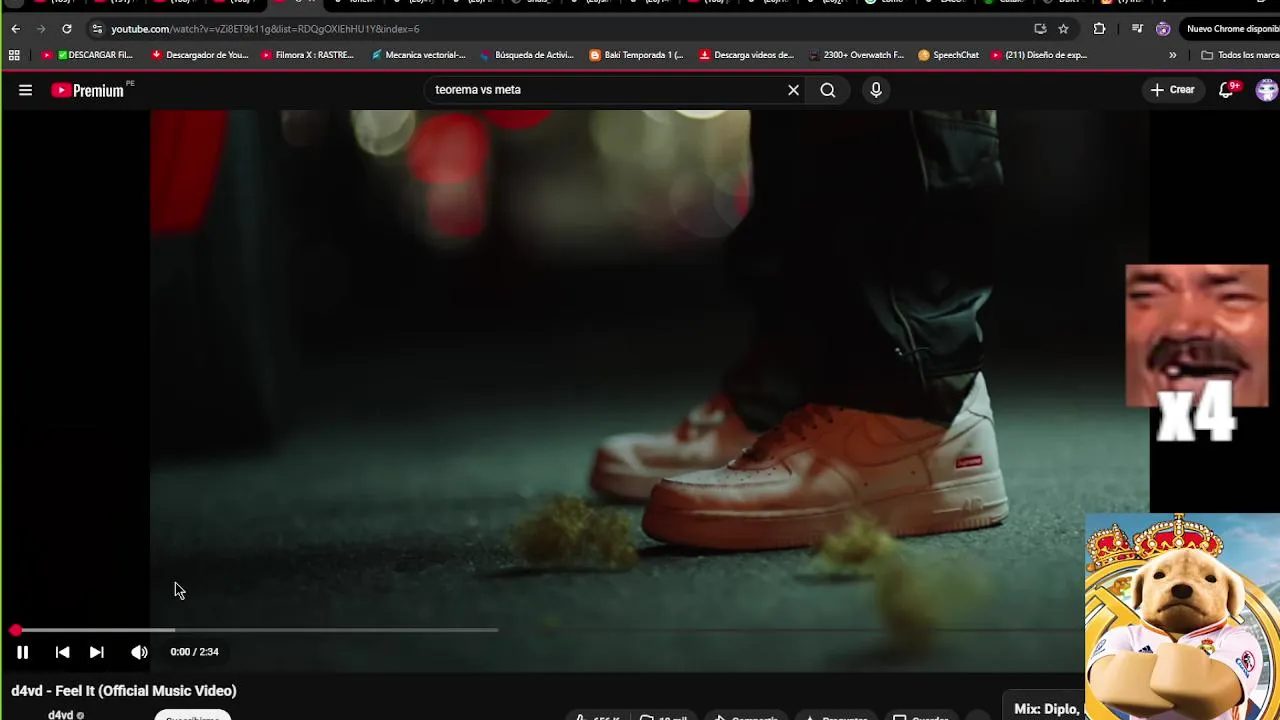Skip to previous video in playlist

[x=62, y=652]
